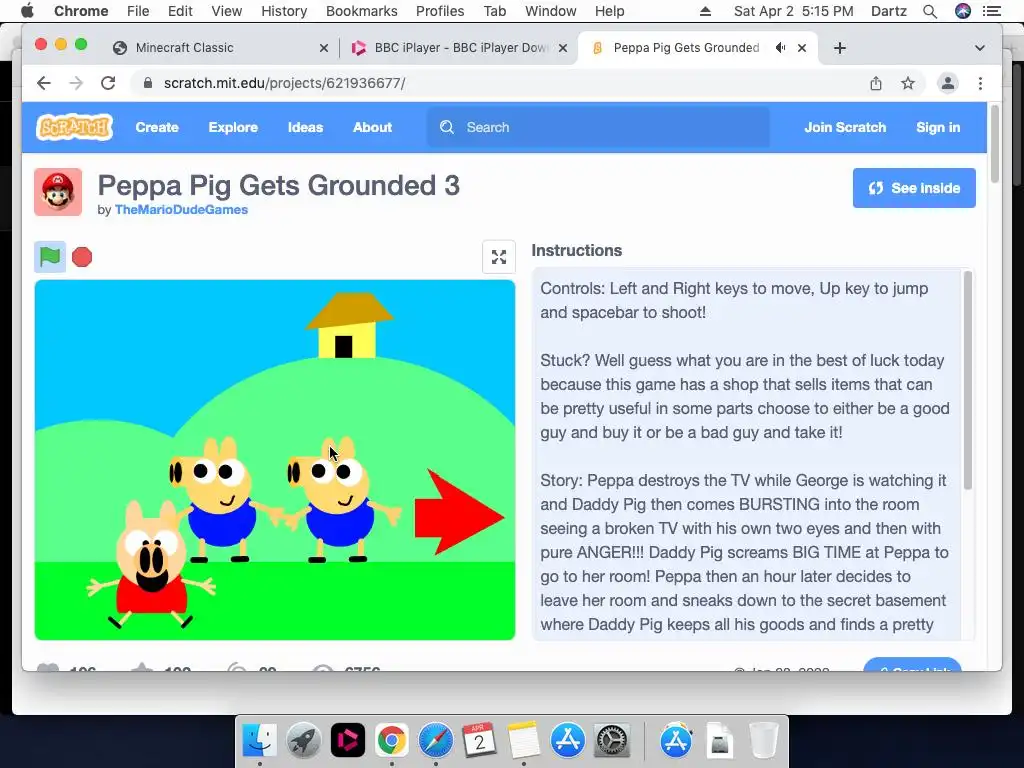Click the page's vertical scrollbar

[995, 144]
